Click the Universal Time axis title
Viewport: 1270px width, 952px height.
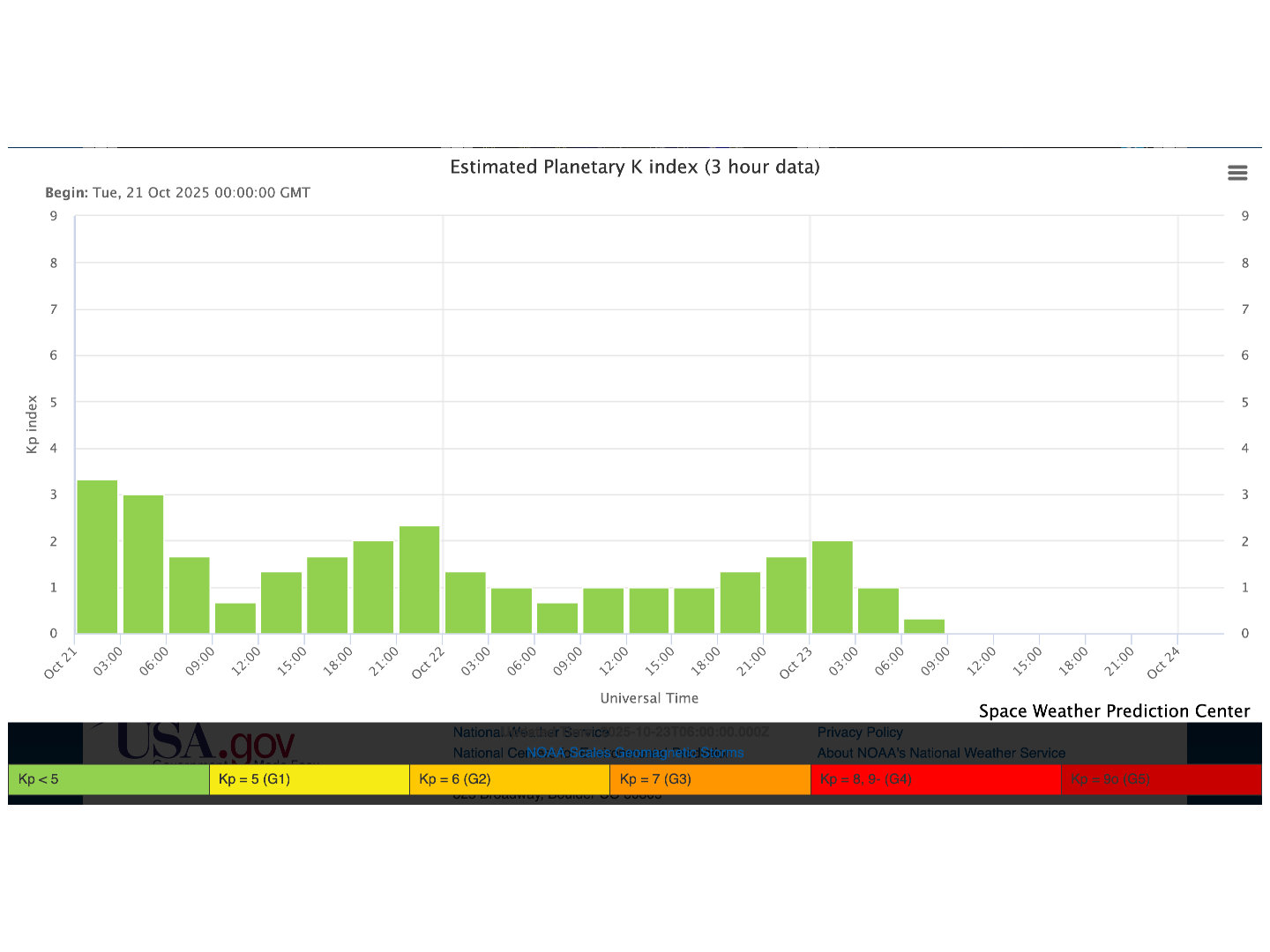coord(649,698)
